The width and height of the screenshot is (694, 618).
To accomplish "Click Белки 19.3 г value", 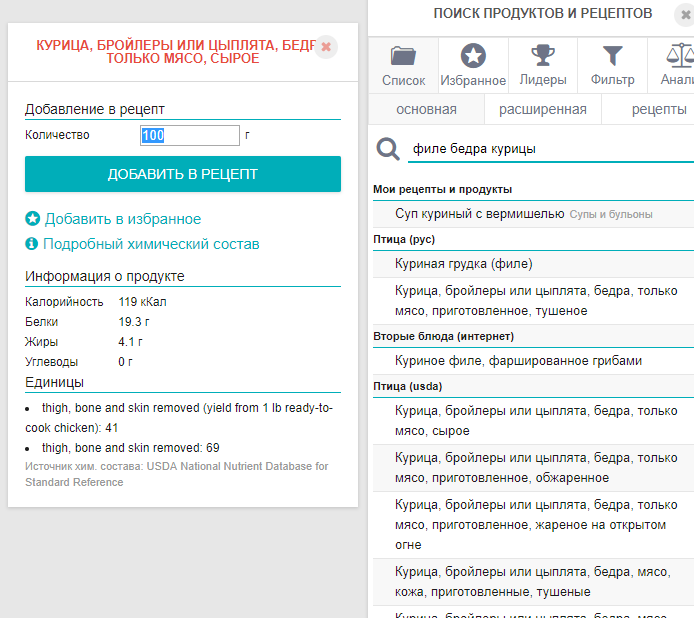I will pyautogui.click(x=134, y=322).
